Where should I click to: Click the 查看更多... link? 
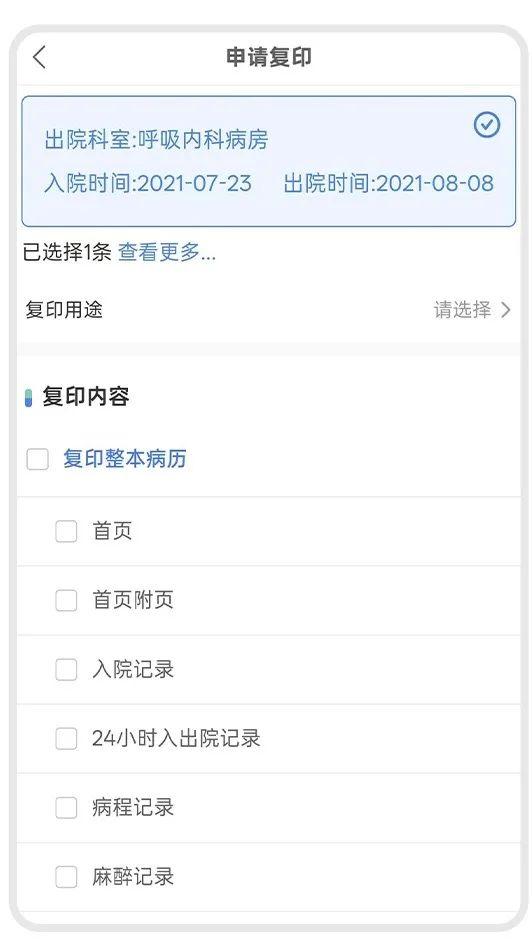(x=167, y=252)
